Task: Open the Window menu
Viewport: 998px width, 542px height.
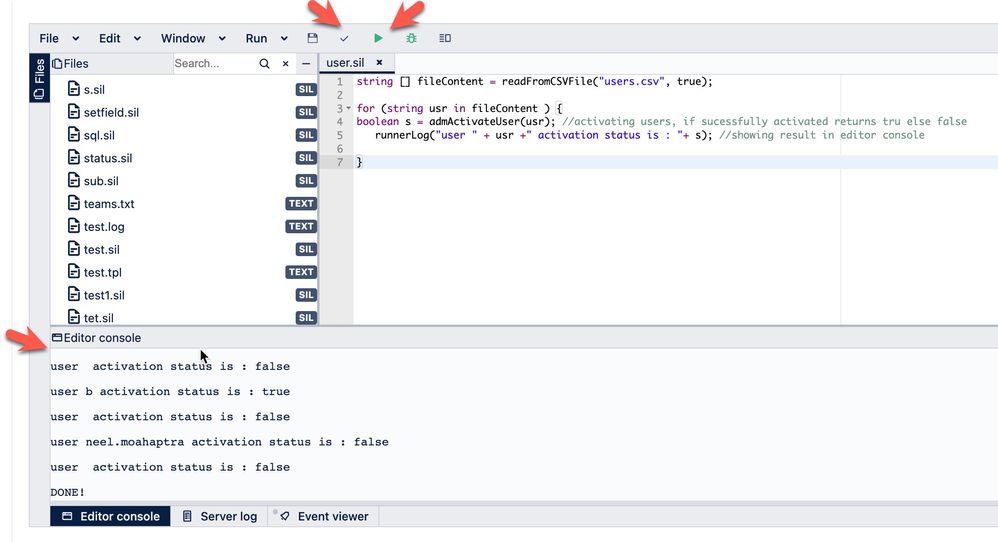Action: pos(183,38)
